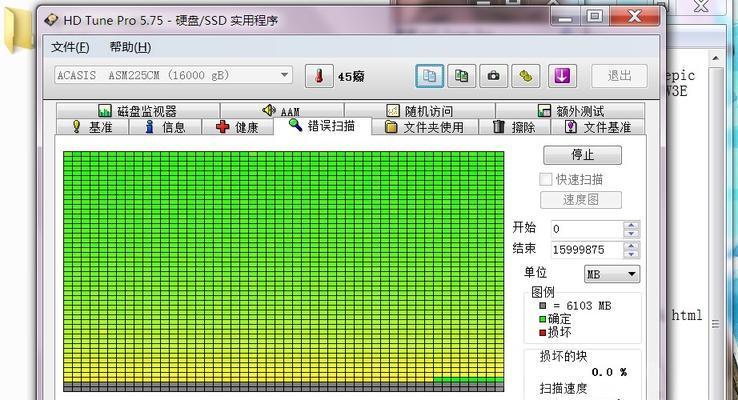
Task: Click the 0.0 % damaged blocks value
Action: (609, 372)
